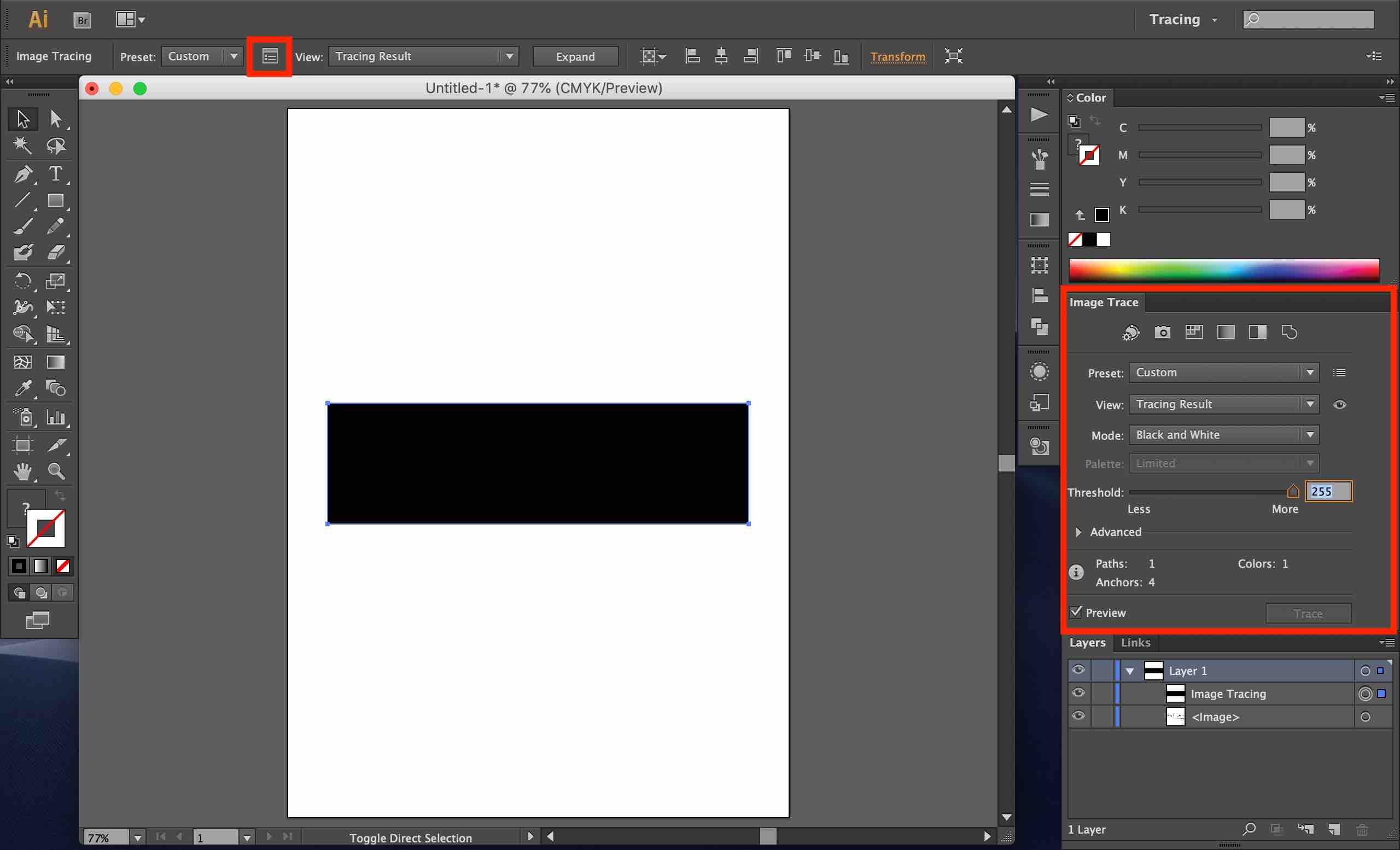Choose the Zoom tool in toolbox
Viewport: 1400px width, 850px height.
coord(56,471)
